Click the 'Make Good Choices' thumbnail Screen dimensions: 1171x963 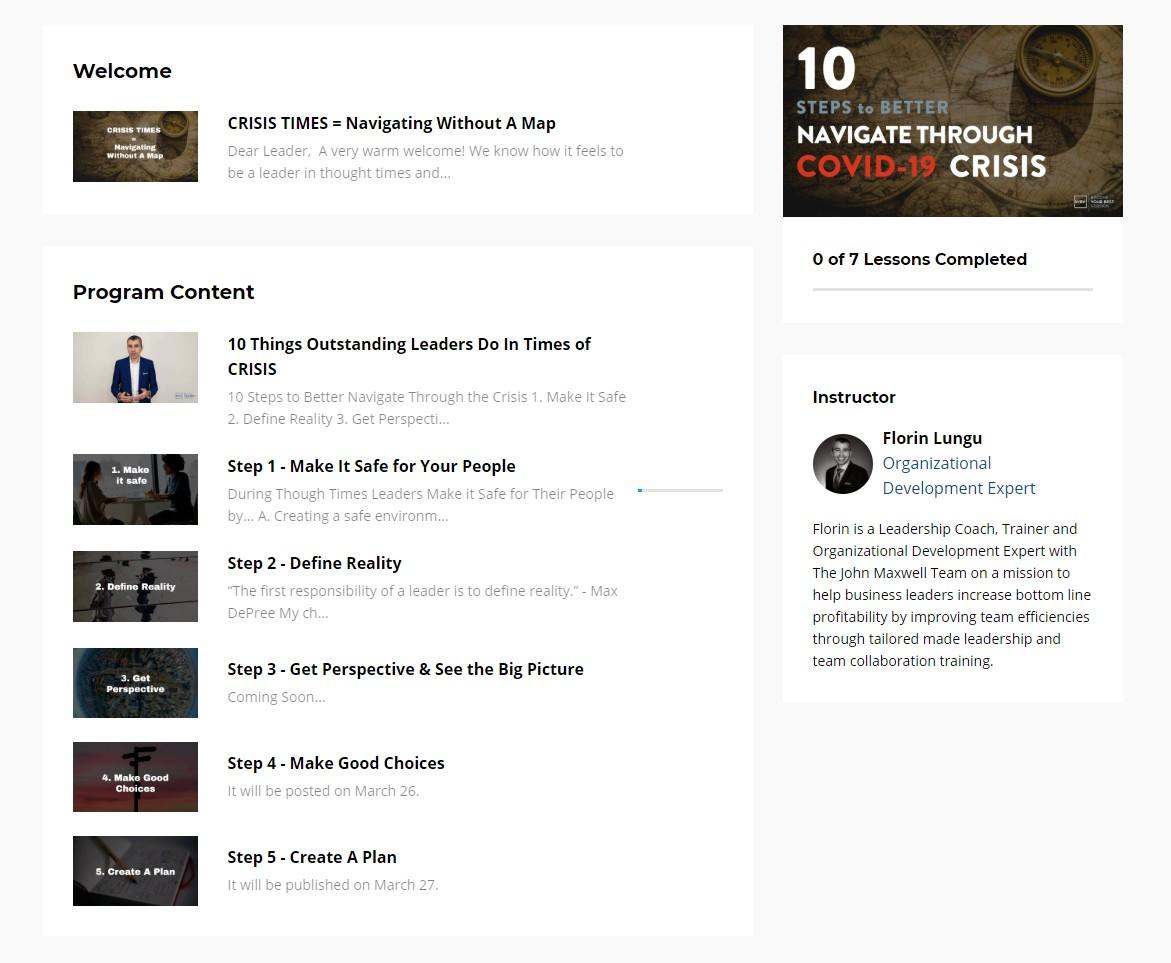point(135,777)
